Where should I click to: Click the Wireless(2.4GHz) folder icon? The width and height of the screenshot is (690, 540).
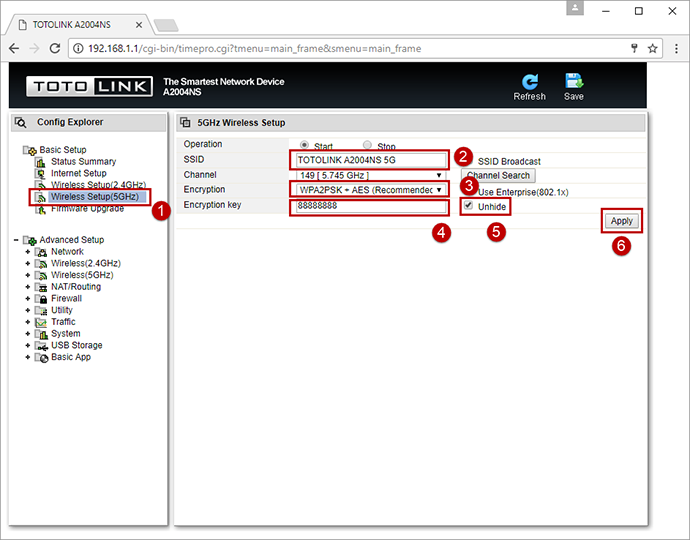pos(41,264)
